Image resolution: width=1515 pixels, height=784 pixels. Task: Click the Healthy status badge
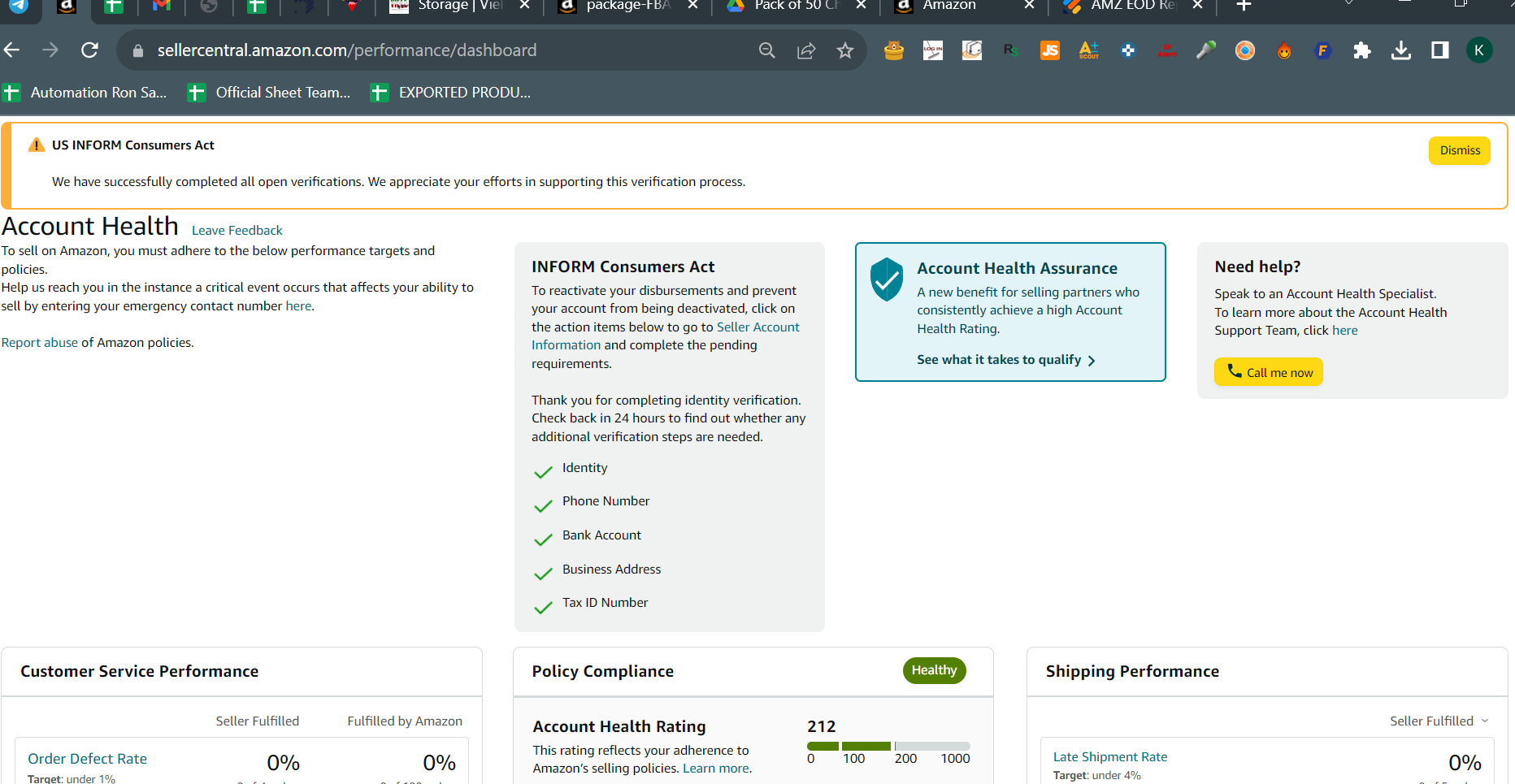(935, 670)
